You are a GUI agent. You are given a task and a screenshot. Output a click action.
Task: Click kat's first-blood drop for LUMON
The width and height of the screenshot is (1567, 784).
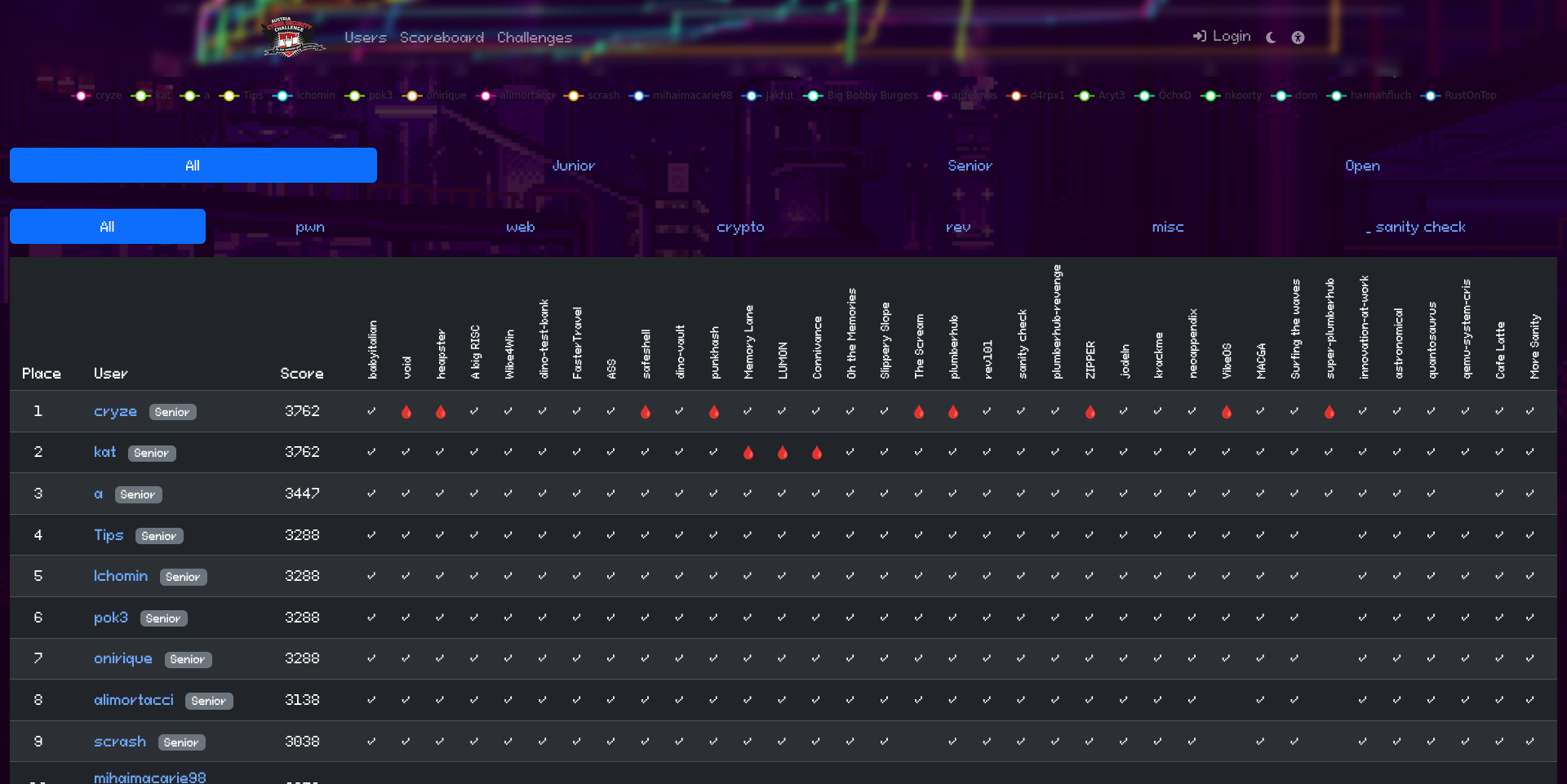(x=783, y=453)
